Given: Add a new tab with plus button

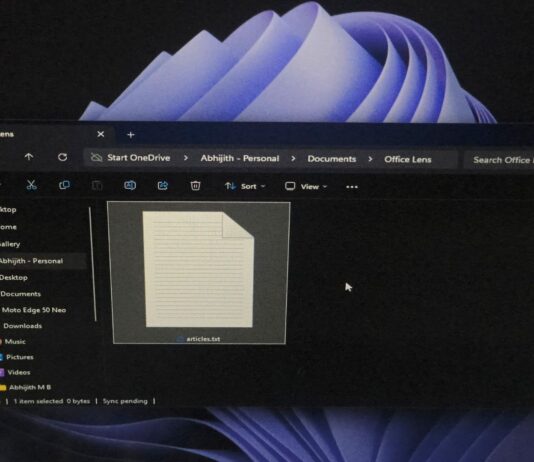Looking at the screenshot, I should click(x=130, y=135).
